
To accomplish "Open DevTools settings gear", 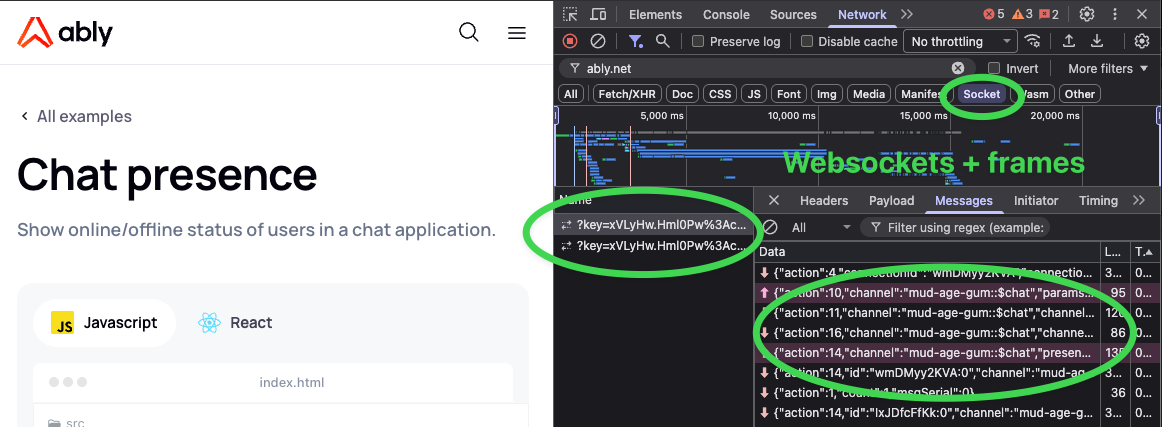I will coord(1087,14).
